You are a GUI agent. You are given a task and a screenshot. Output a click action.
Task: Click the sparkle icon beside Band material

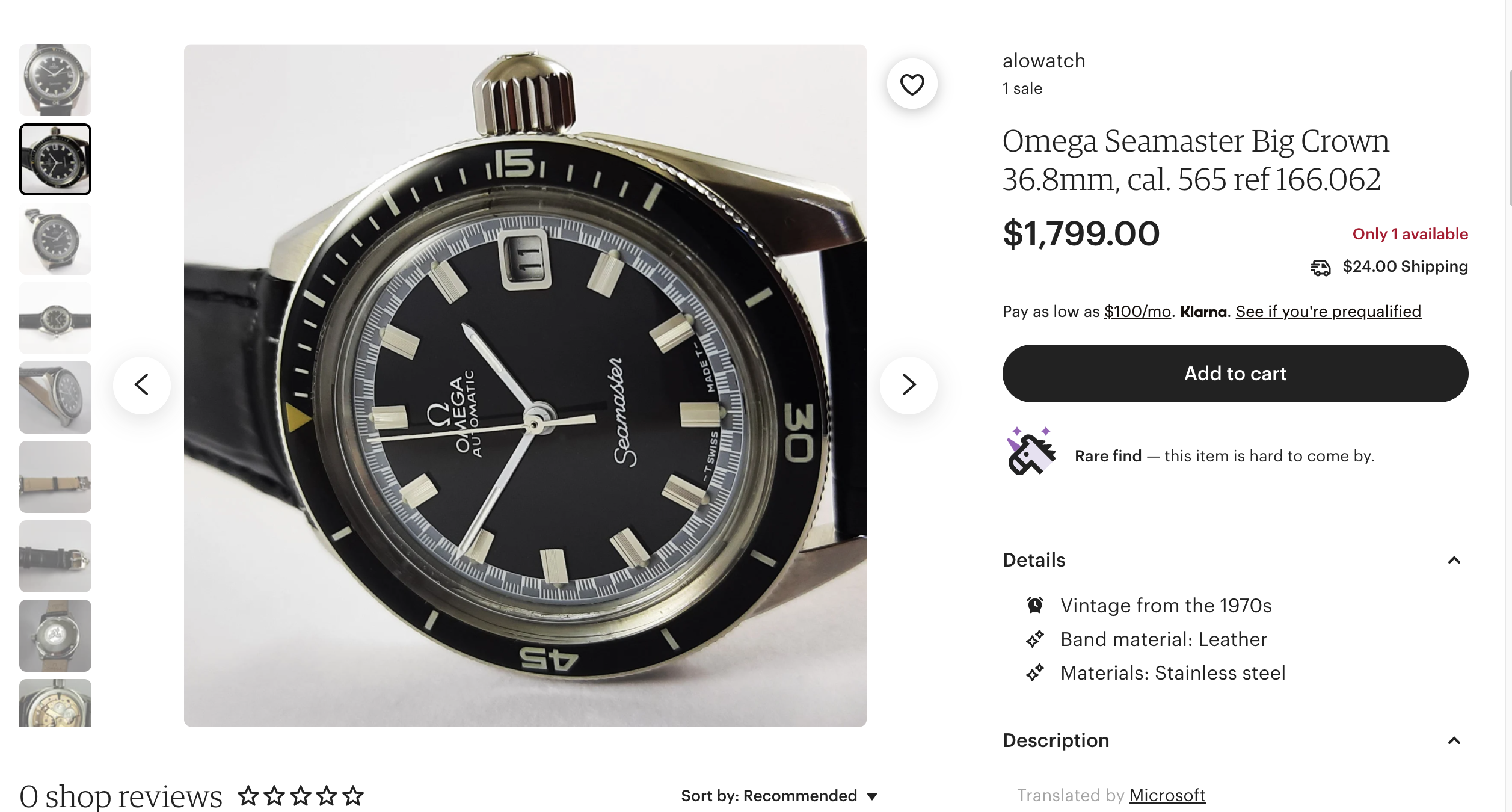(x=1035, y=639)
